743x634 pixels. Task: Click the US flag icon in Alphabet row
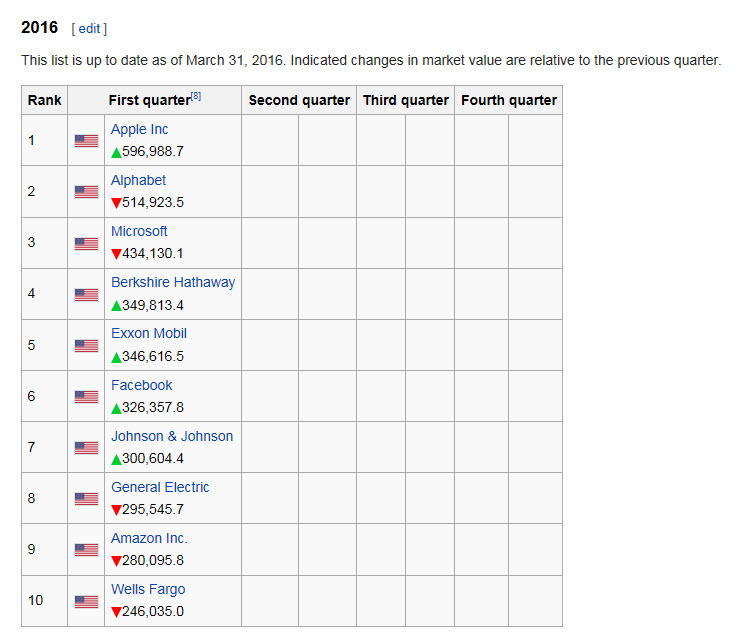click(86, 192)
